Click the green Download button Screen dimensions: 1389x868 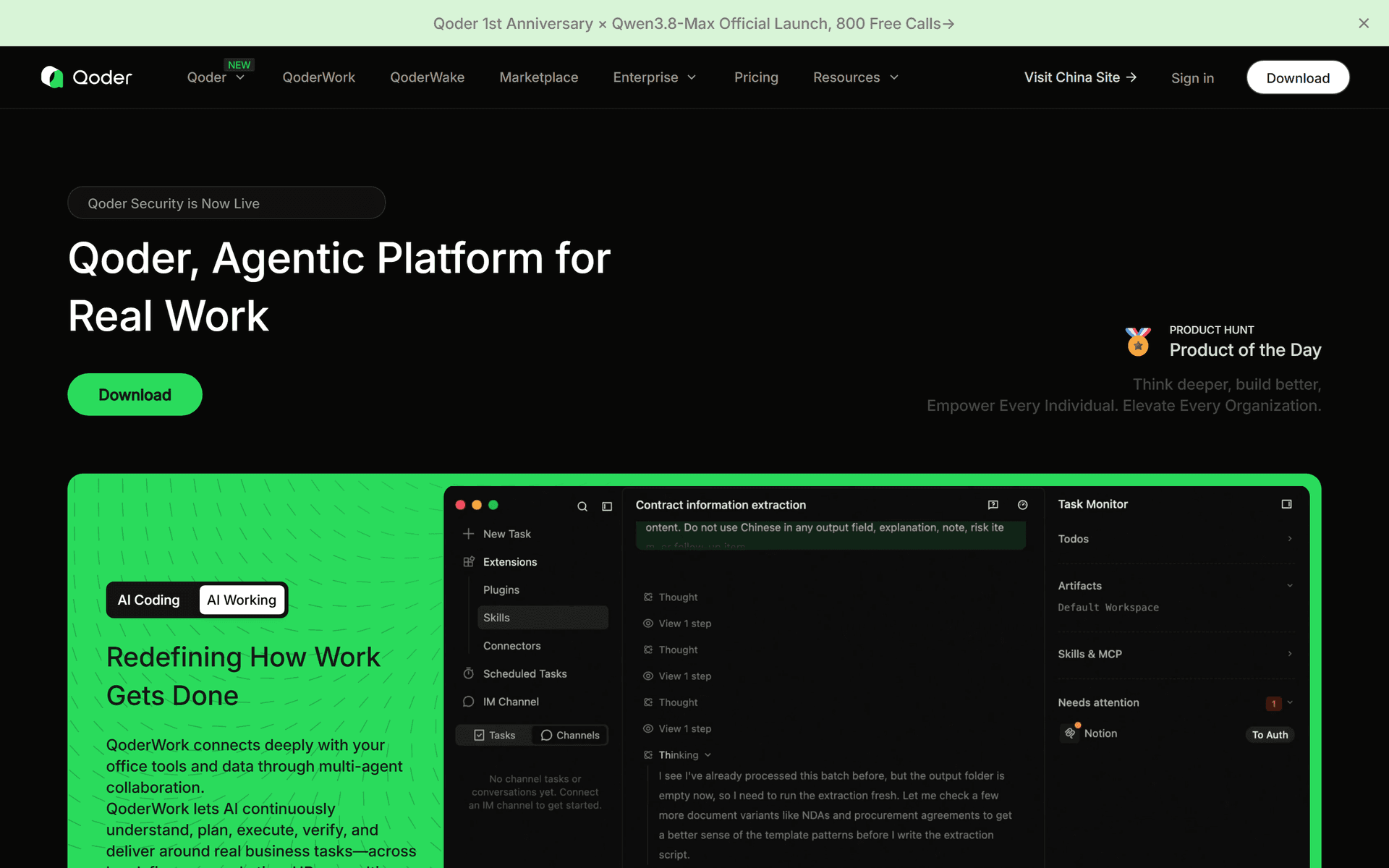pyautogui.click(x=135, y=394)
